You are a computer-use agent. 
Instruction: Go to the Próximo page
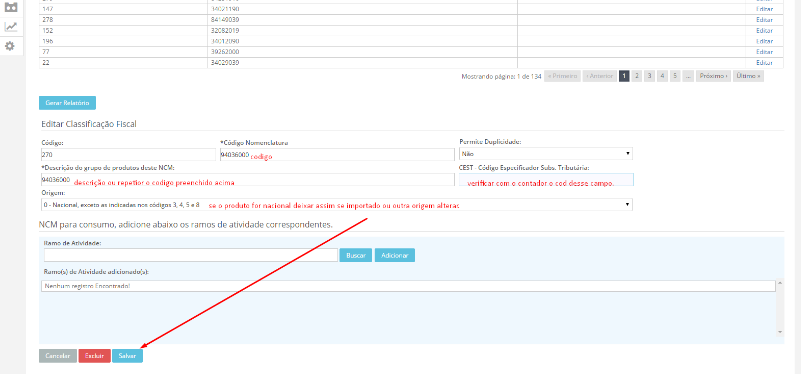coord(713,76)
